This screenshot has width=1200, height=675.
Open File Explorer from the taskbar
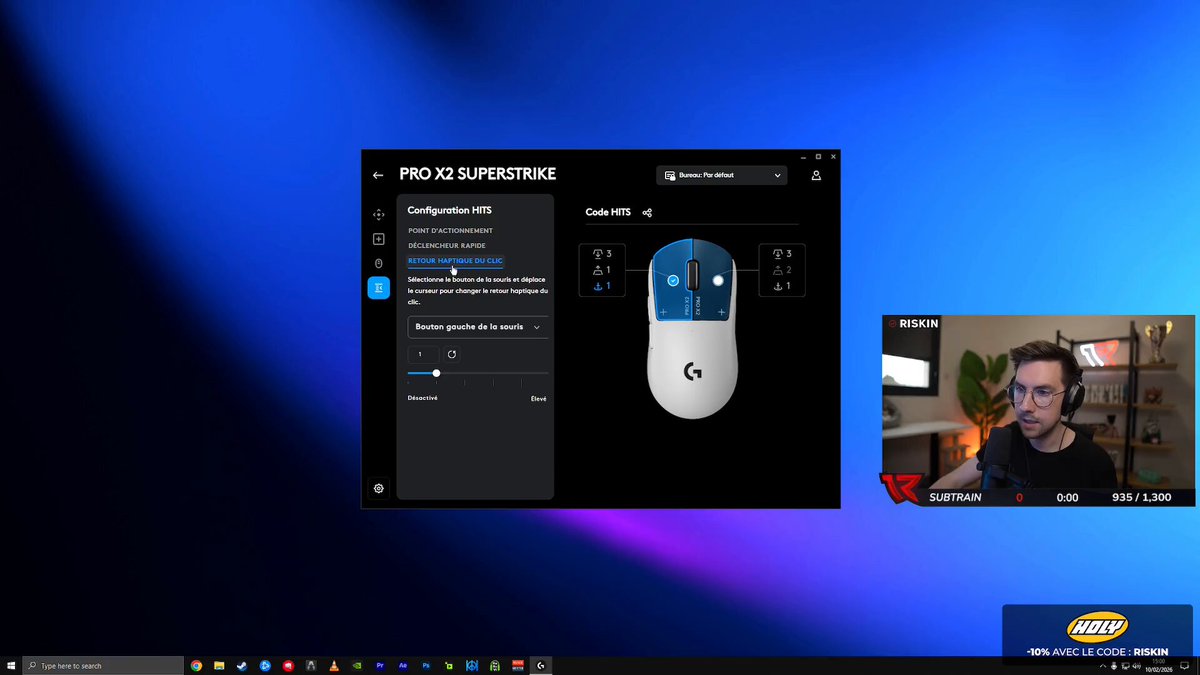(x=219, y=665)
